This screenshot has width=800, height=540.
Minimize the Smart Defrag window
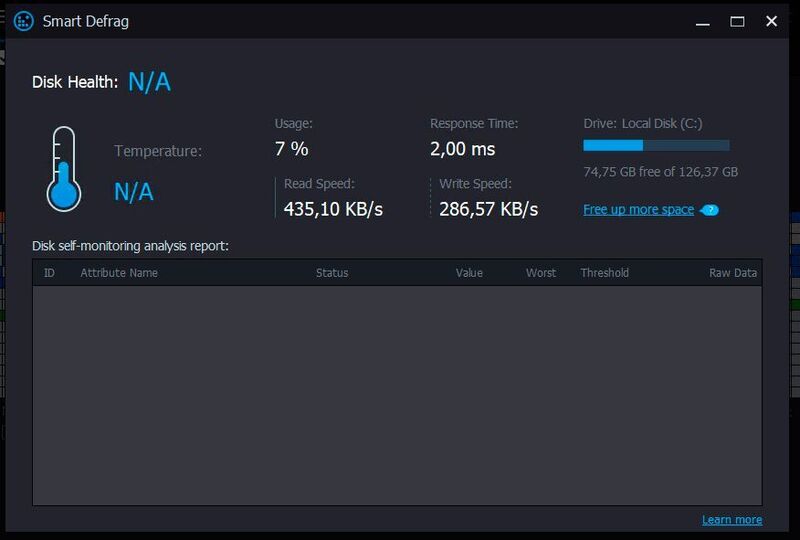[705, 21]
